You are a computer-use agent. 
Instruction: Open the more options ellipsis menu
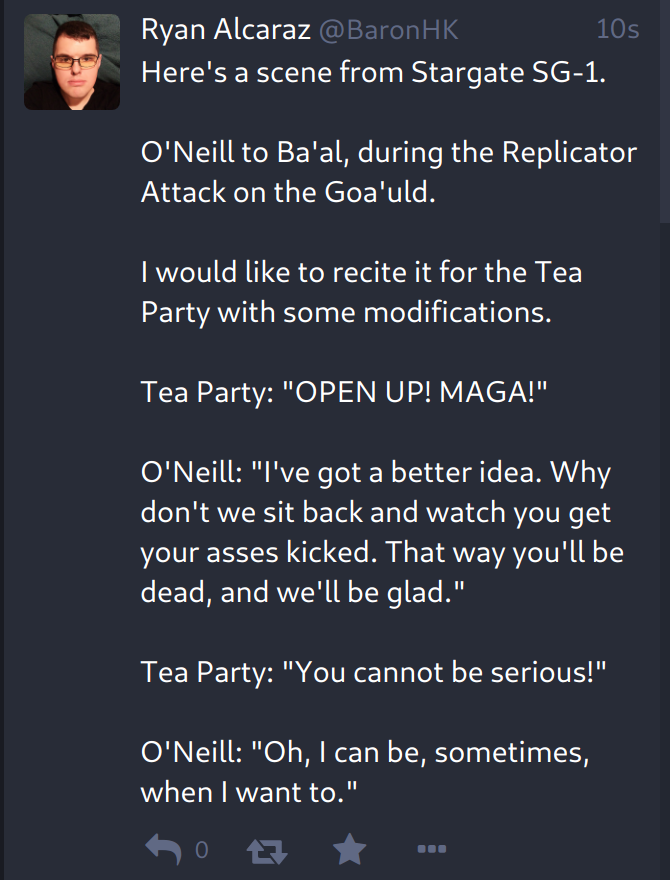point(431,850)
